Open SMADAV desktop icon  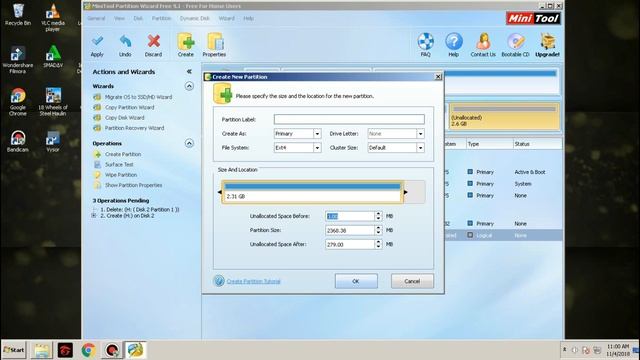coord(53,56)
